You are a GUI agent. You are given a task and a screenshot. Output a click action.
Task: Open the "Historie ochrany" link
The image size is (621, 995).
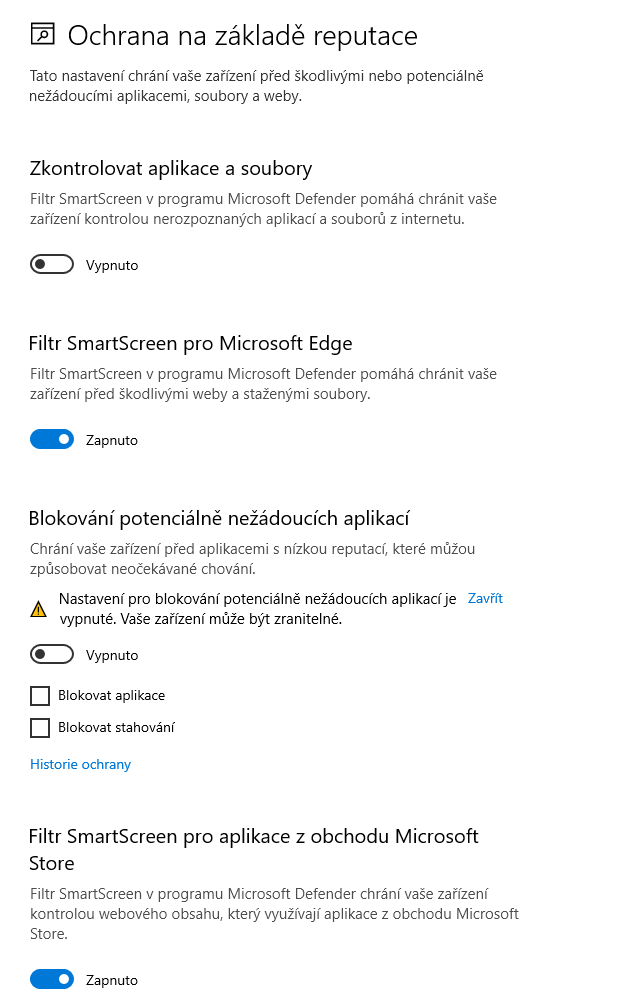[80, 765]
